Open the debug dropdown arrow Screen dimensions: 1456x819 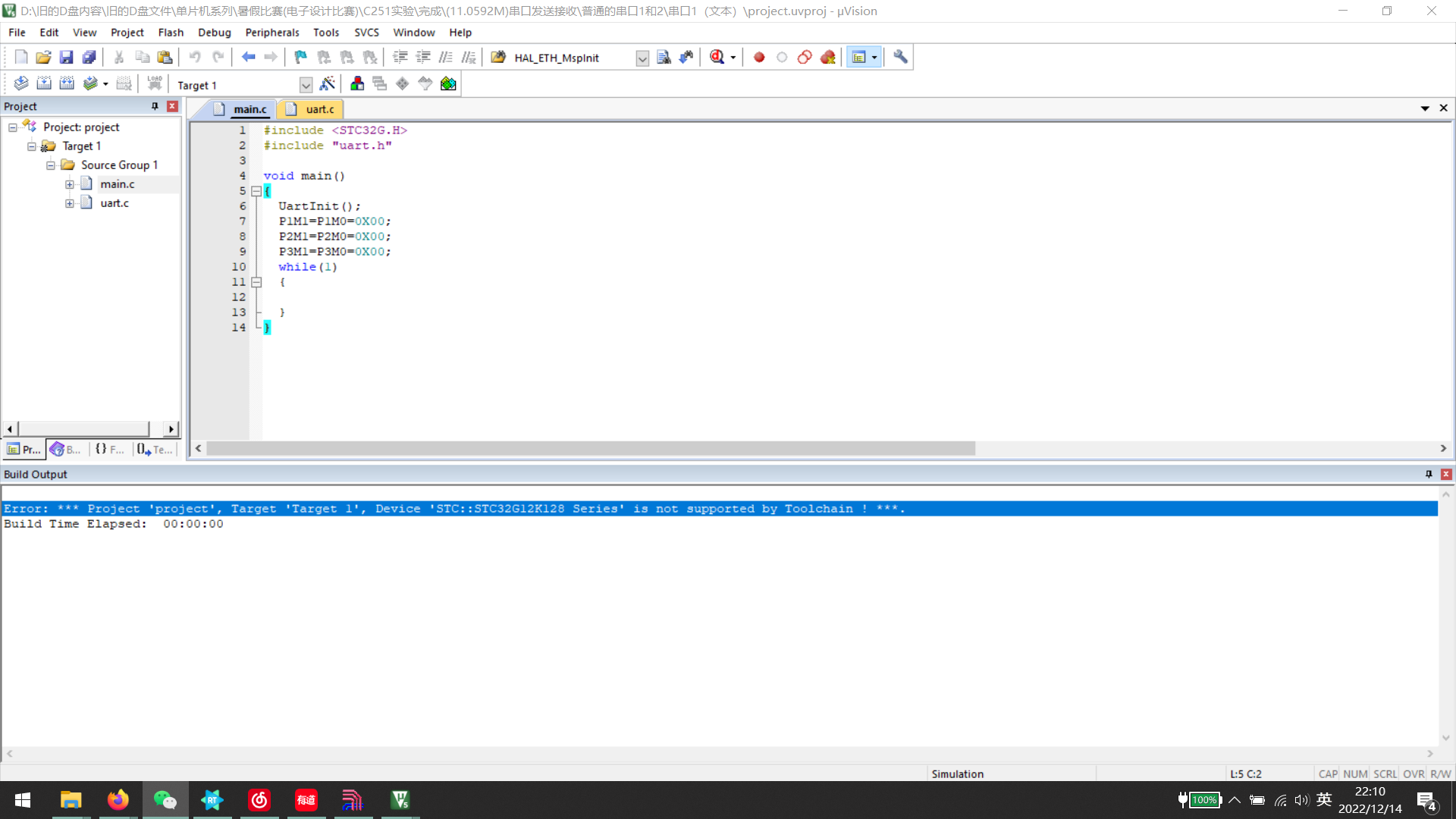point(733,58)
